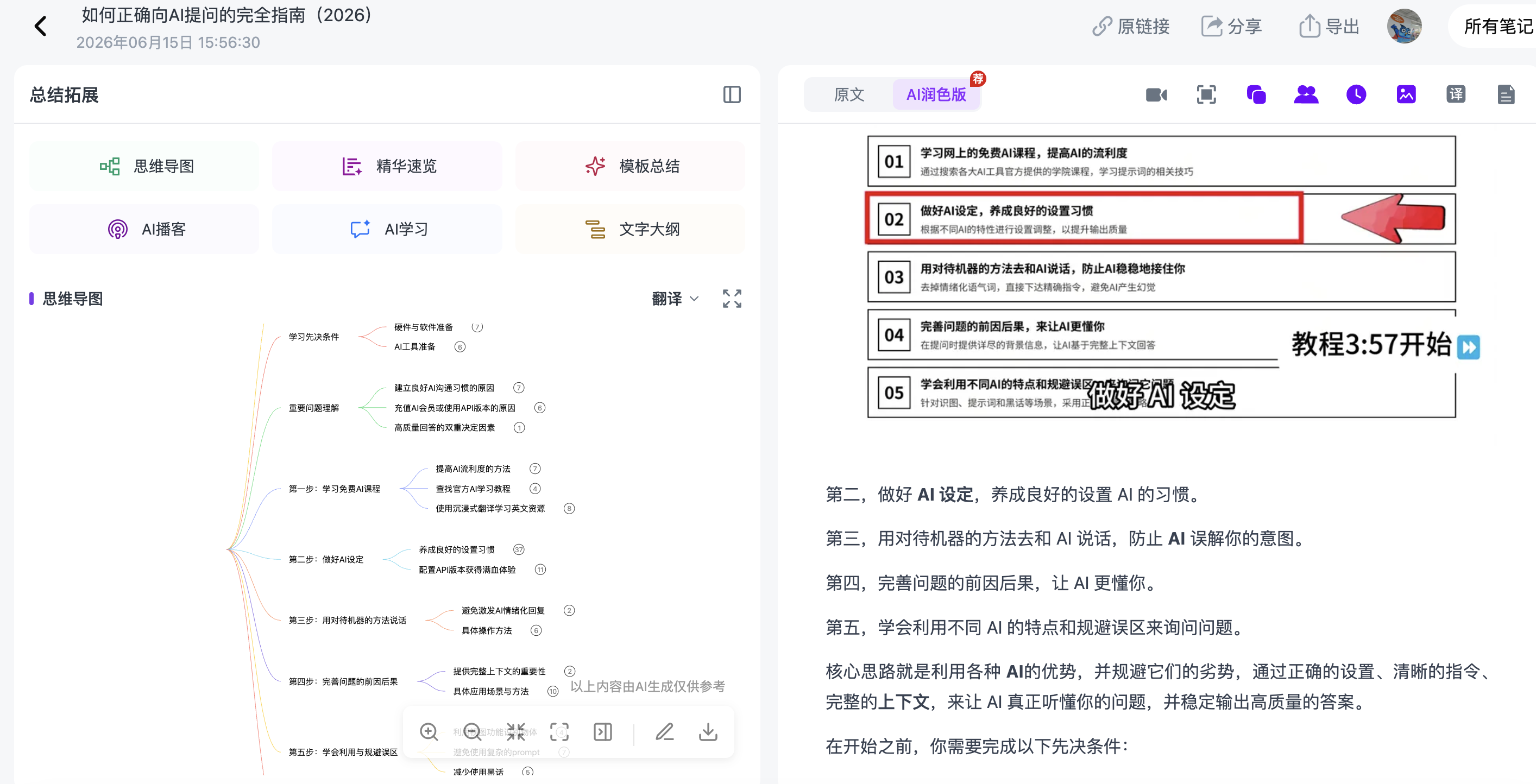Expand the 配置API版本获得满血体验 badge
This screenshot has height=784, width=1536.
click(540, 570)
